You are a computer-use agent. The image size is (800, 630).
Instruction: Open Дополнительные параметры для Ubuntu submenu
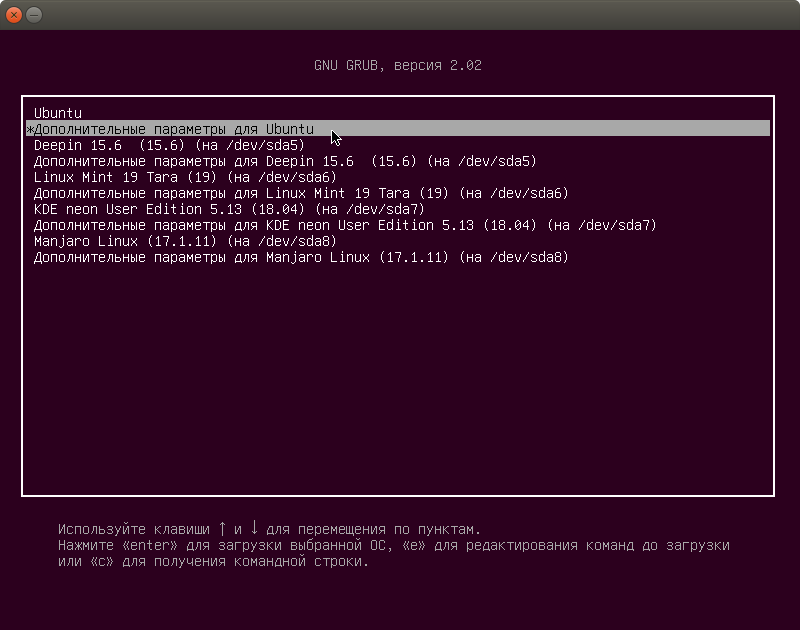click(x=398, y=129)
